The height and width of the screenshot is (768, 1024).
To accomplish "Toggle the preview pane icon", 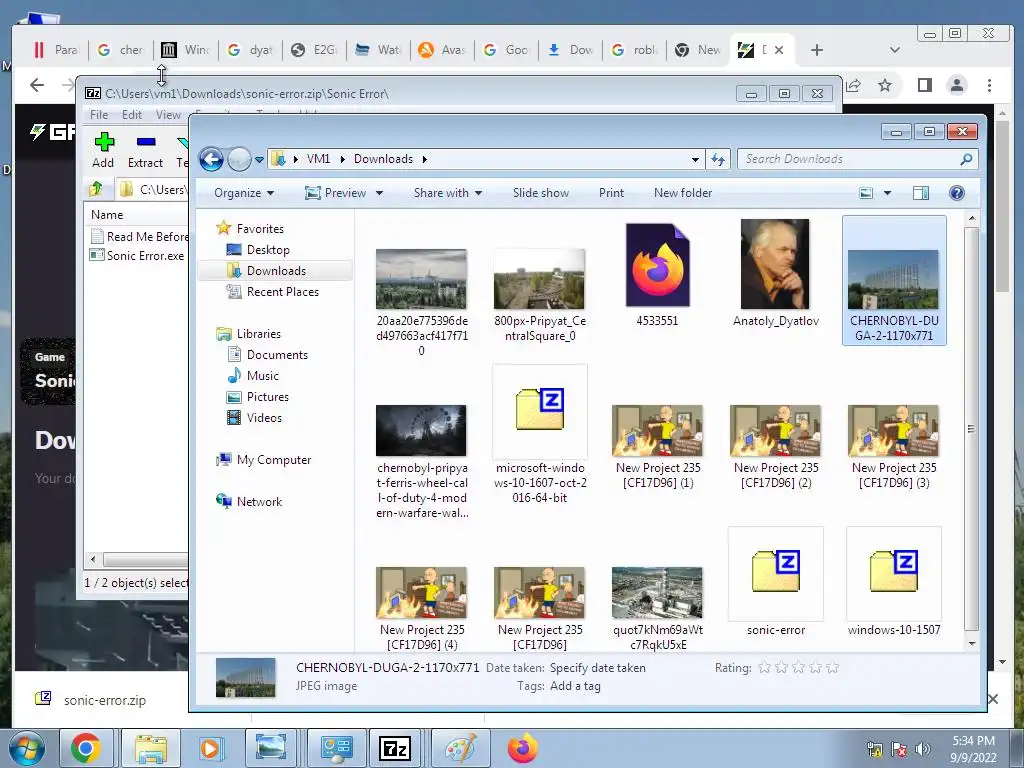I will coord(921,193).
